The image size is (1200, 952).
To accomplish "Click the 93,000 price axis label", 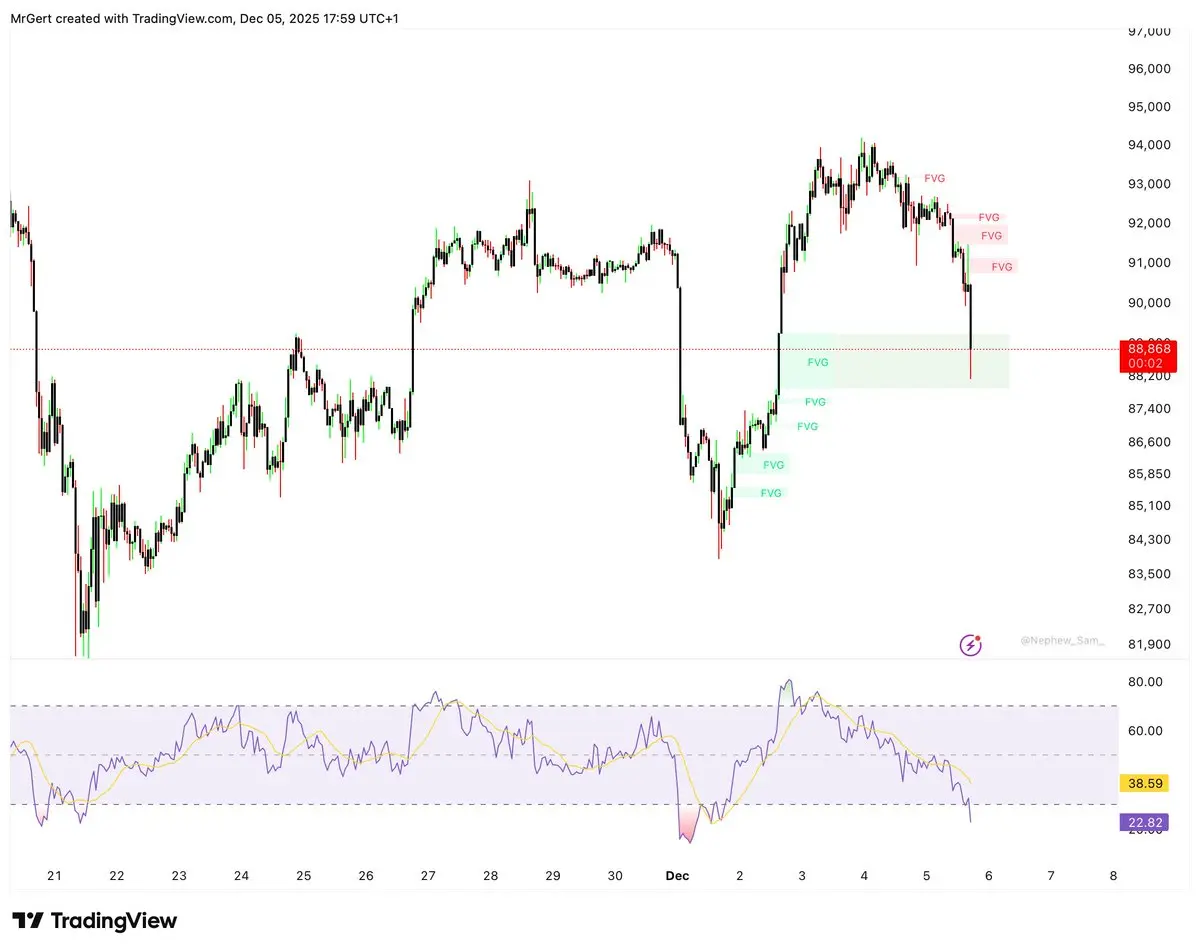I will 1149,184.
